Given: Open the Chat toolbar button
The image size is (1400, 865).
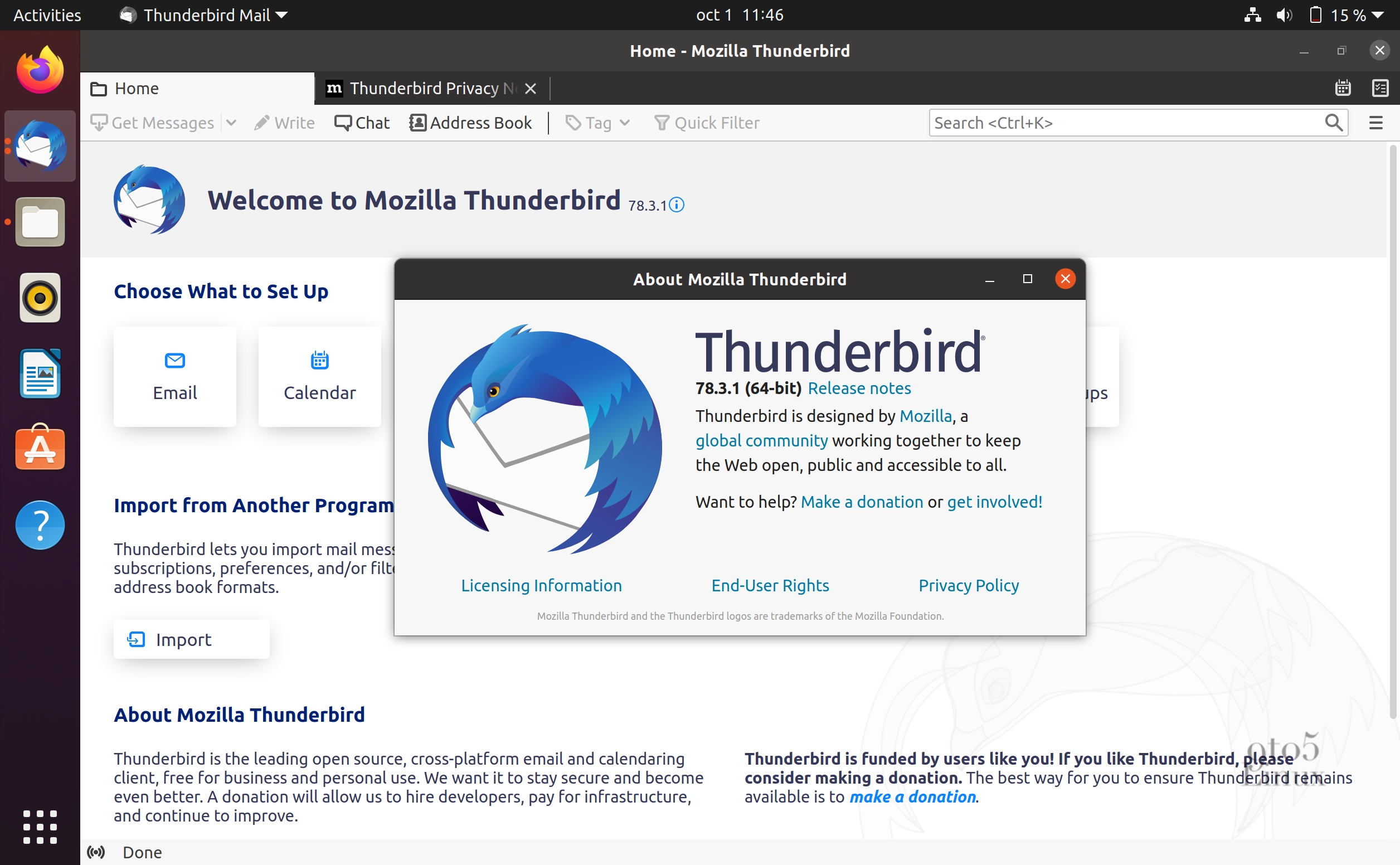Looking at the screenshot, I should (x=362, y=123).
